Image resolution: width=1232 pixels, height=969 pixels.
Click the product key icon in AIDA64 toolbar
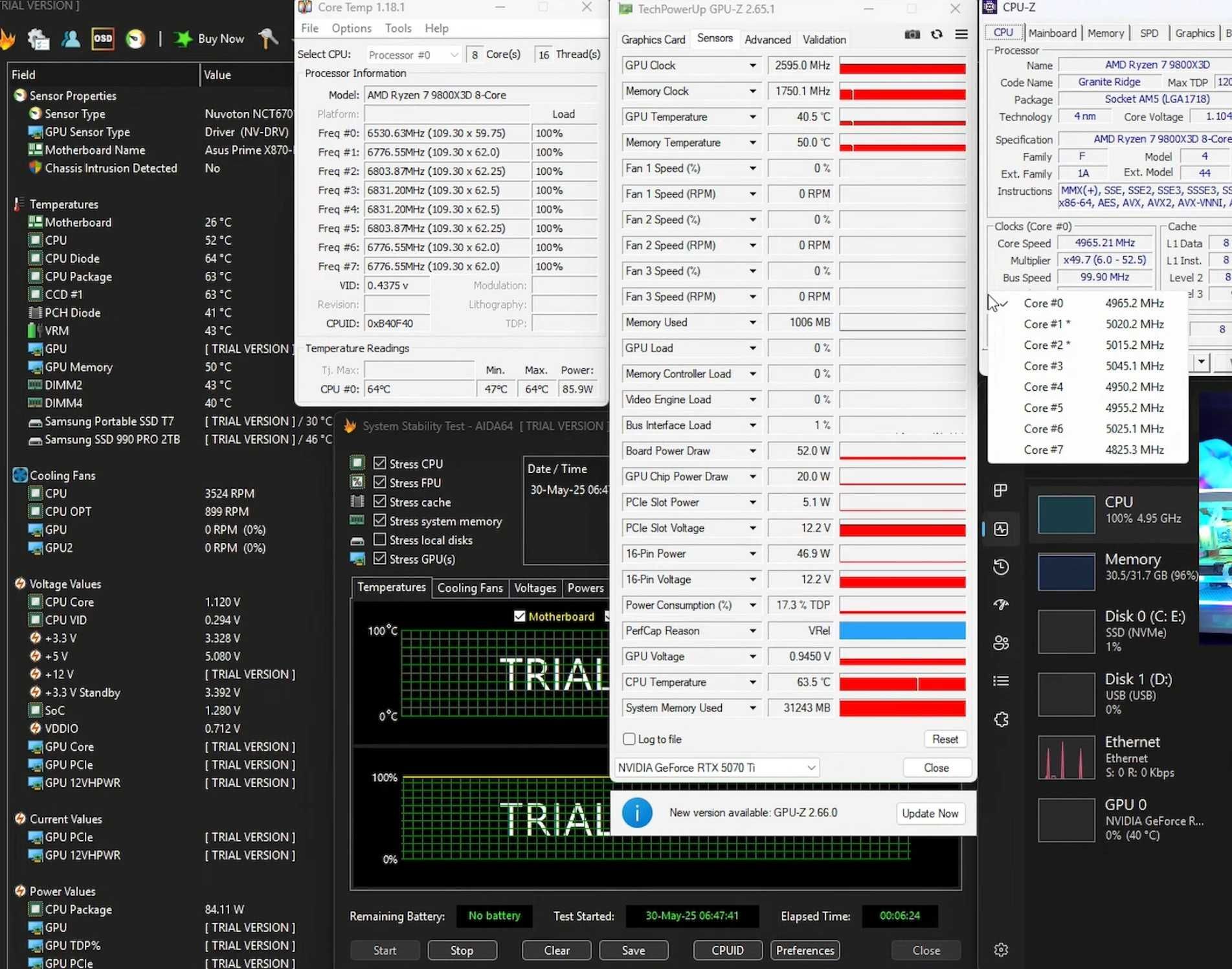pyautogui.click(x=268, y=39)
